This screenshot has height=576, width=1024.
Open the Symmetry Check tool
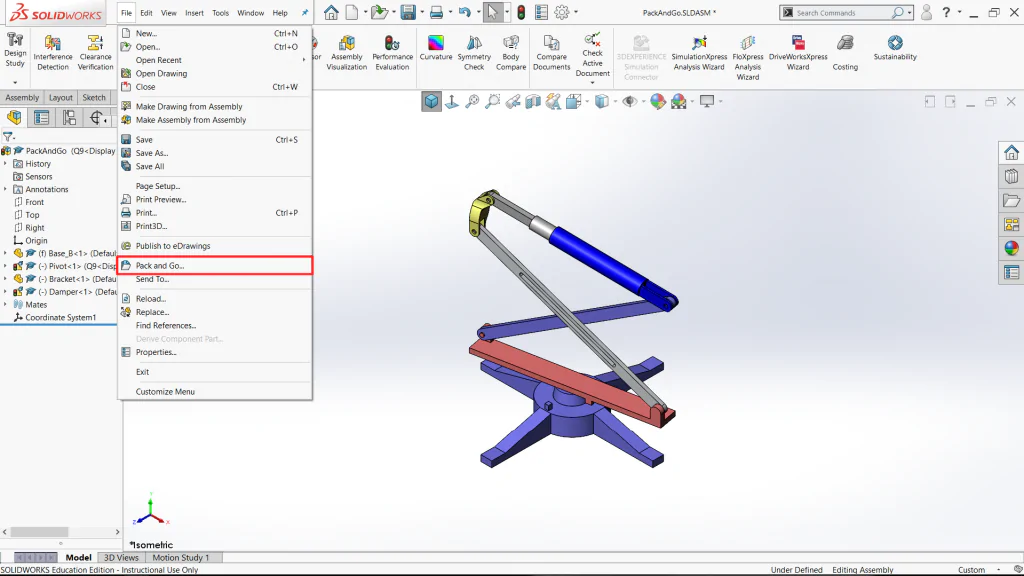coord(474,52)
